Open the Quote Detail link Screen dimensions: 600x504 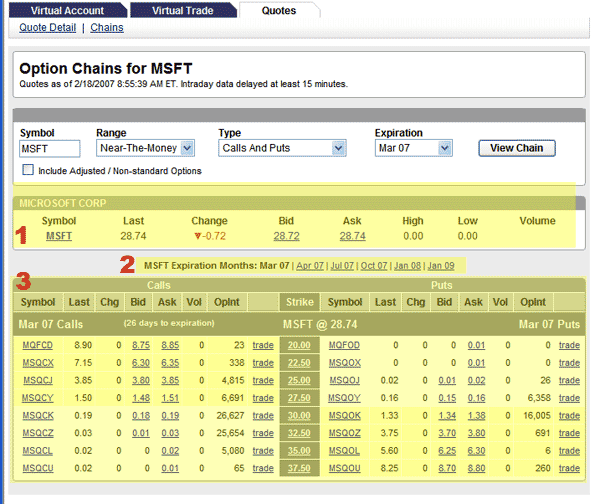pyautogui.click(x=47, y=28)
